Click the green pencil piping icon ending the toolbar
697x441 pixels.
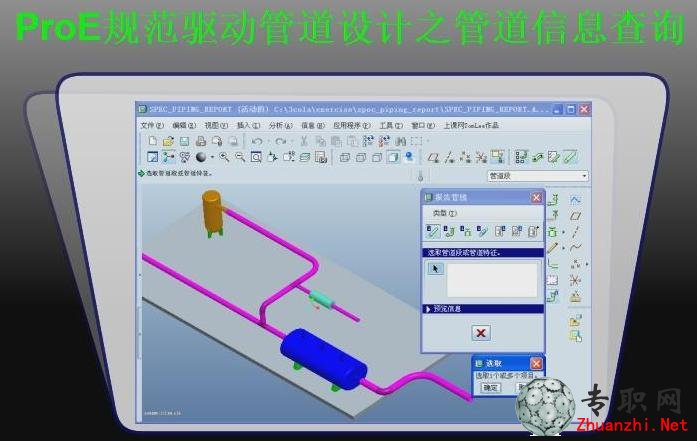pyautogui.click(x=570, y=157)
